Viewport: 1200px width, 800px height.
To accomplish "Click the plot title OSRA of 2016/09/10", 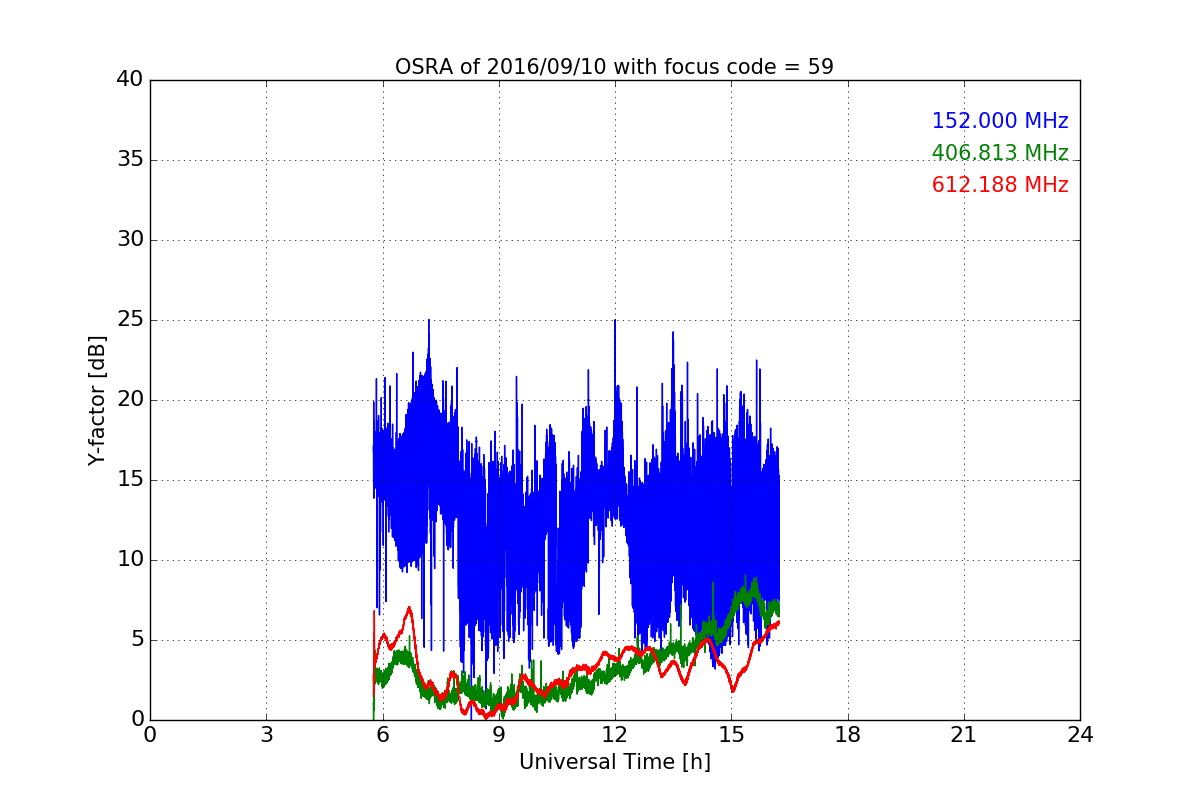I will tap(614, 67).
